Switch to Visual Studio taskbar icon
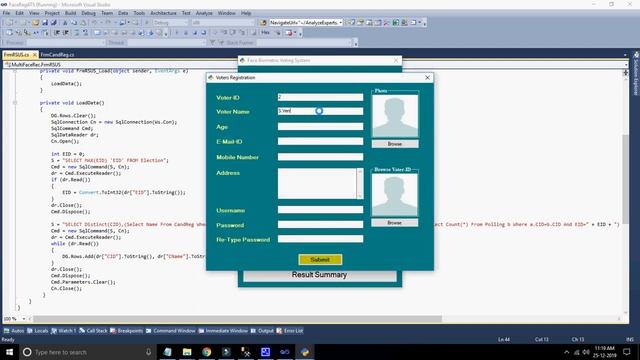640x360 pixels. click(x=285, y=352)
